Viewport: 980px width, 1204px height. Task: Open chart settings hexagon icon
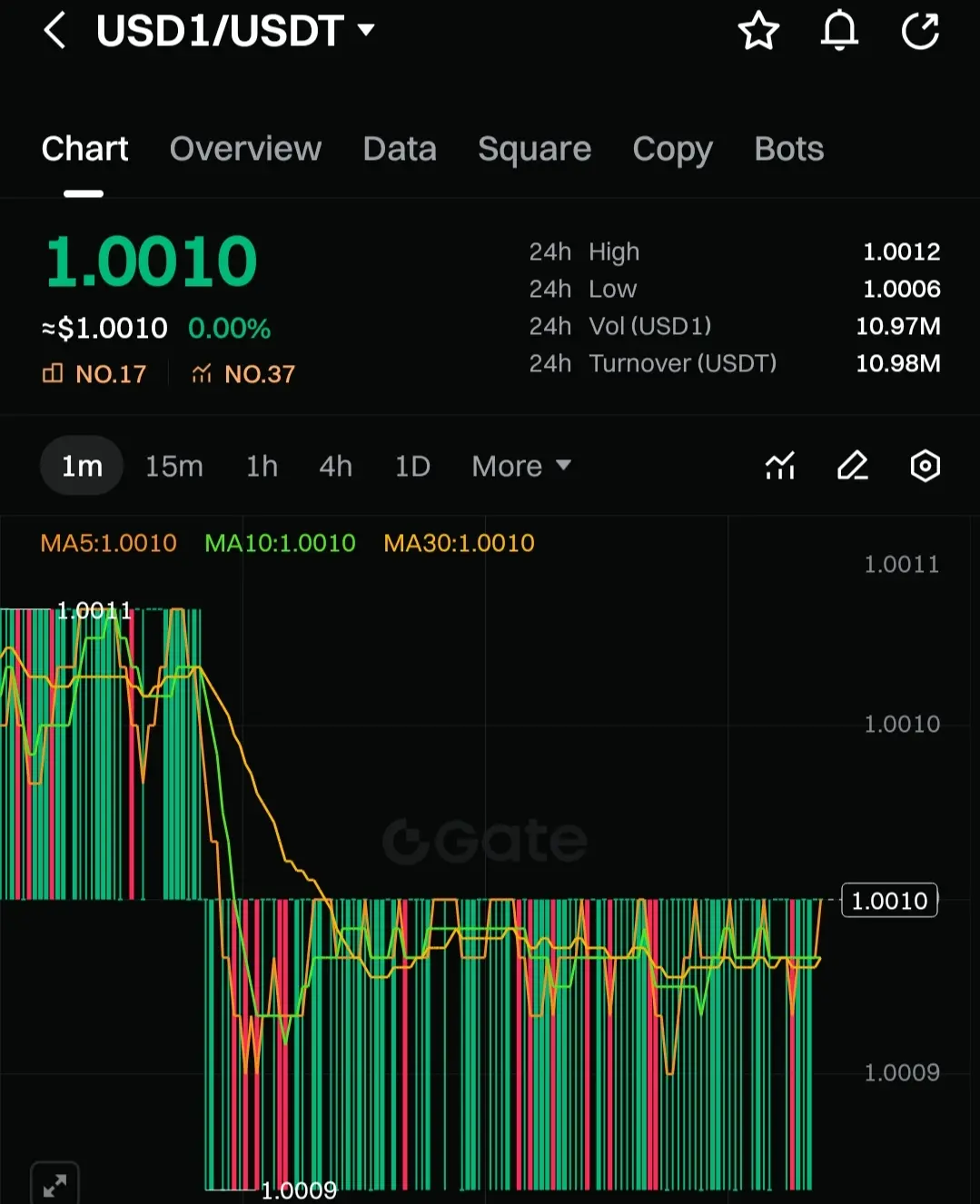point(925,466)
